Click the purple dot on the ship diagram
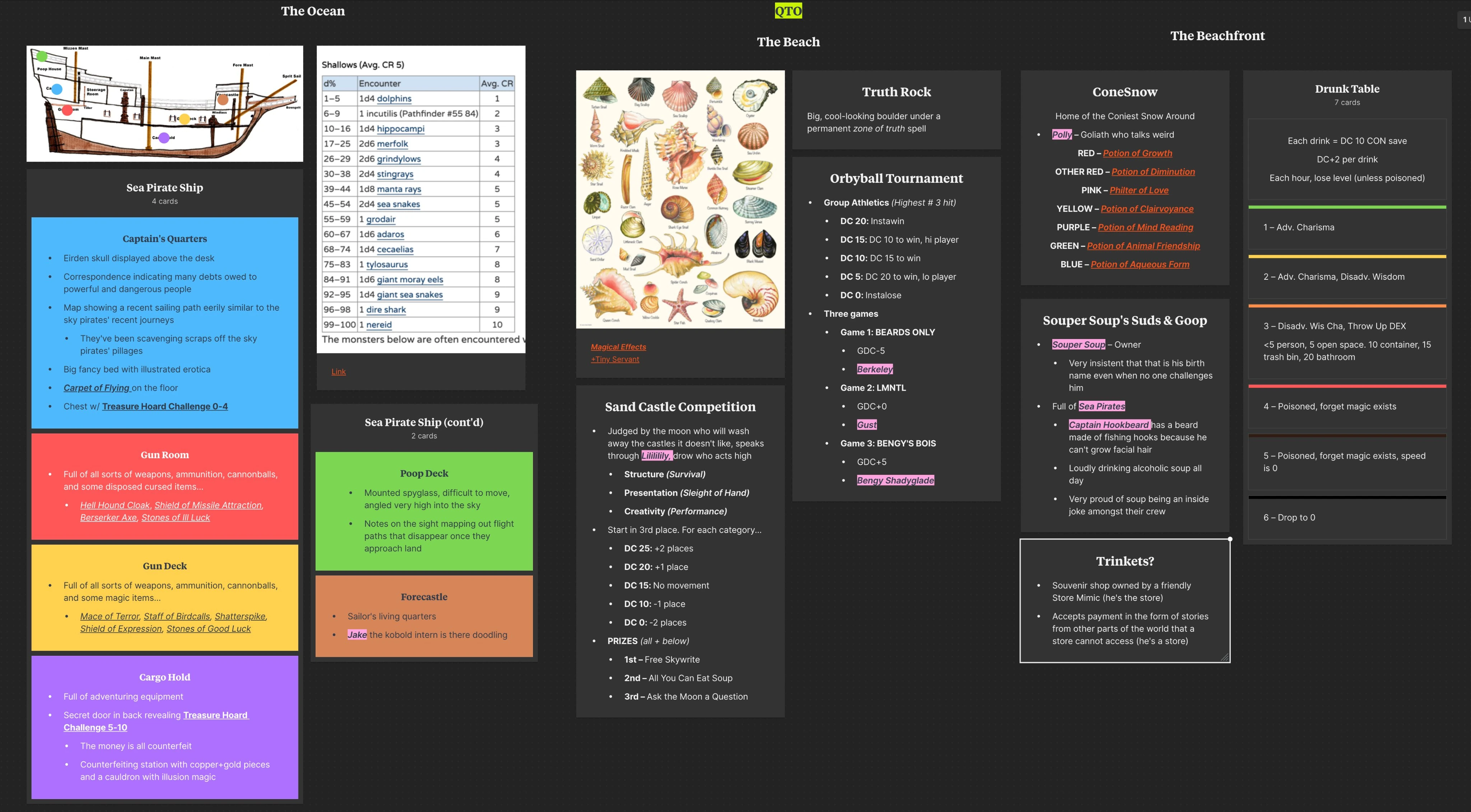The height and width of the screenshot is (812, 1471). (x=164, y=138)
